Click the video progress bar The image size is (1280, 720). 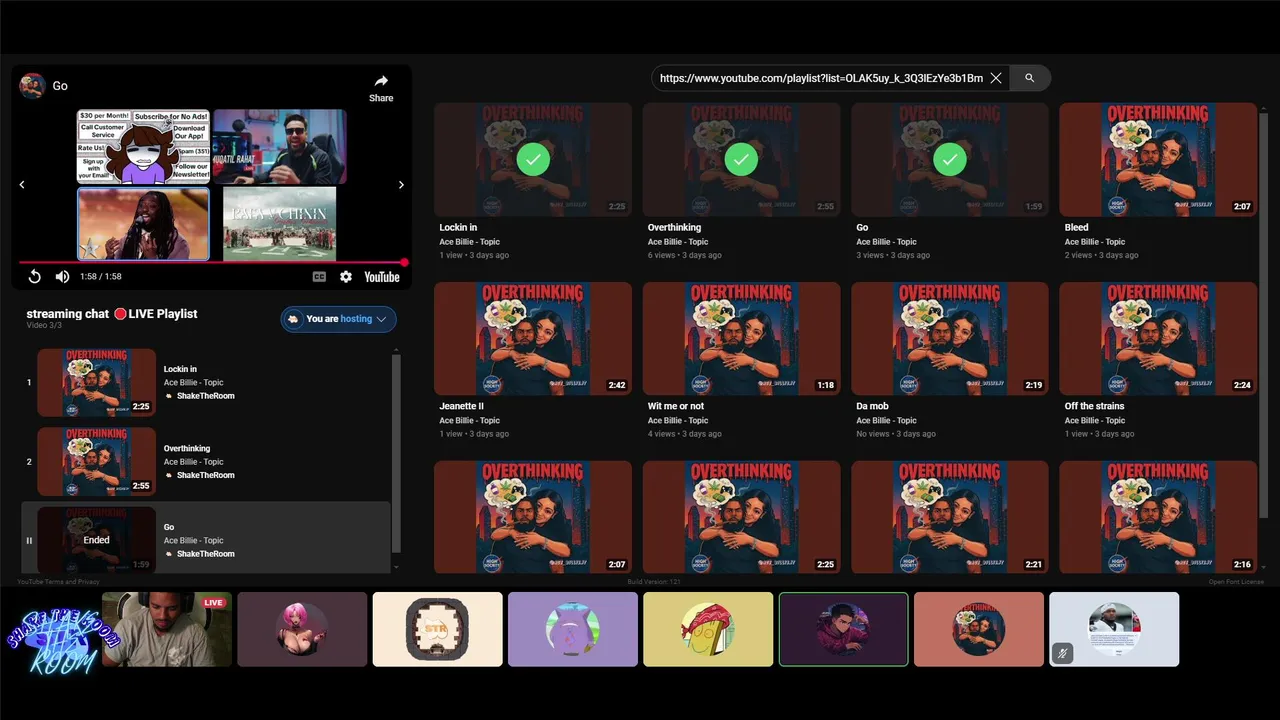(x=212, y=262)
